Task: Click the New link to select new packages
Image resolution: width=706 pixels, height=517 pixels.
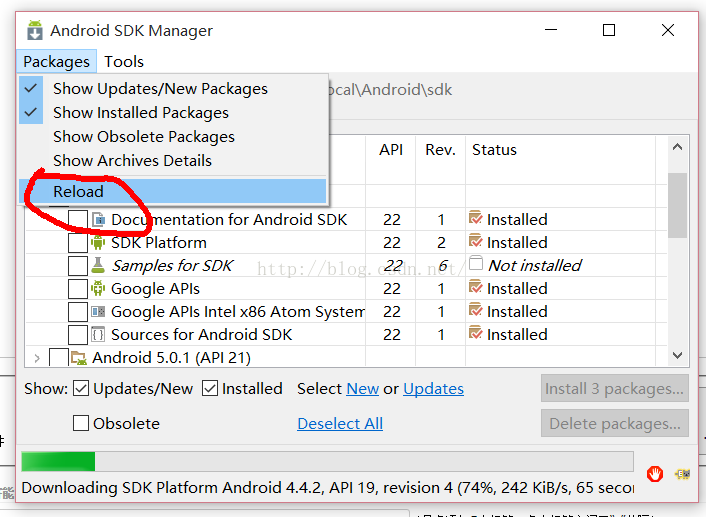Action: [x=362, y=389]
